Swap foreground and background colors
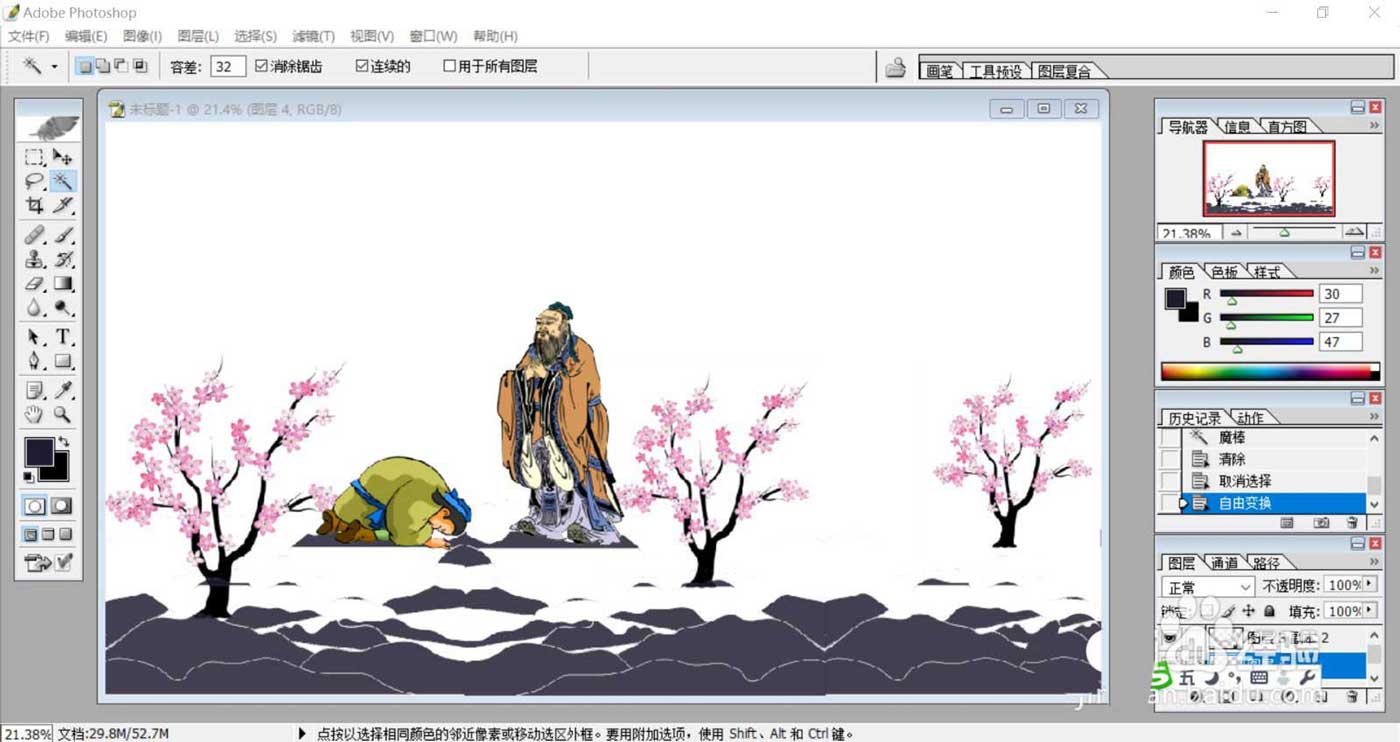Viewport: 1400px width, 742px height. point(64,441)
